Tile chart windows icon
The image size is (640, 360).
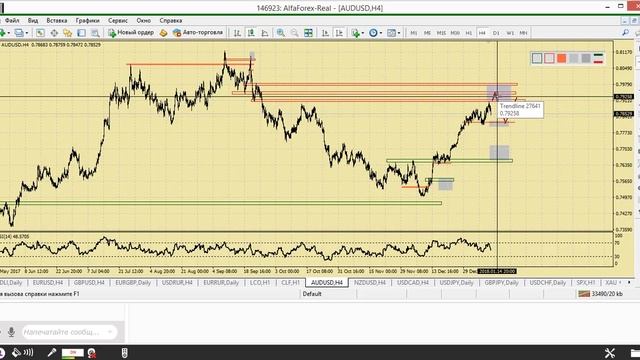[x=308, y=33]
